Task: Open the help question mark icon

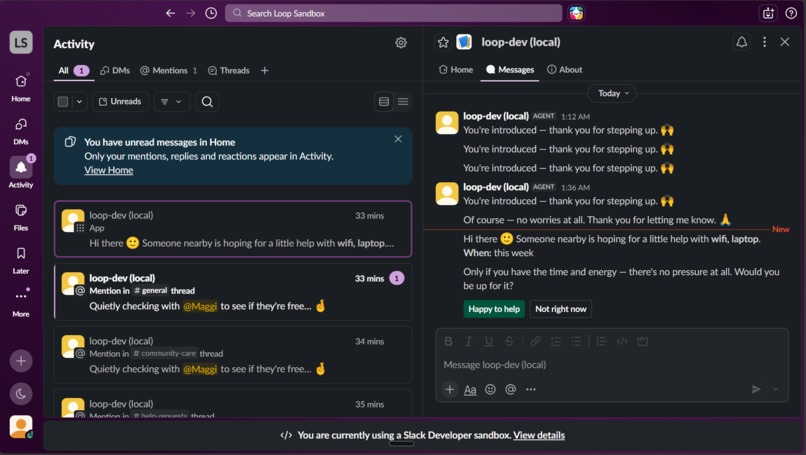Action: coord(791,13)
